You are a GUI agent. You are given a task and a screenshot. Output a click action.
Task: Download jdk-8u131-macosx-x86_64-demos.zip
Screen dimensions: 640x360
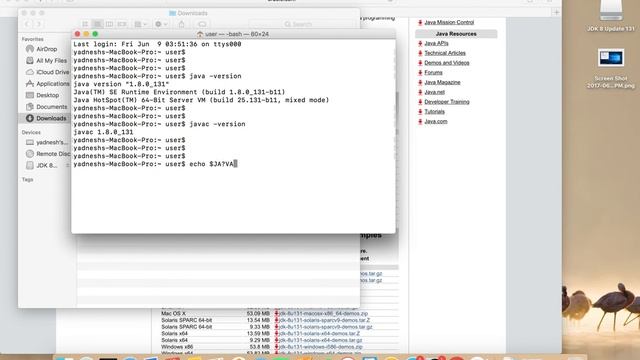point(323,313)
